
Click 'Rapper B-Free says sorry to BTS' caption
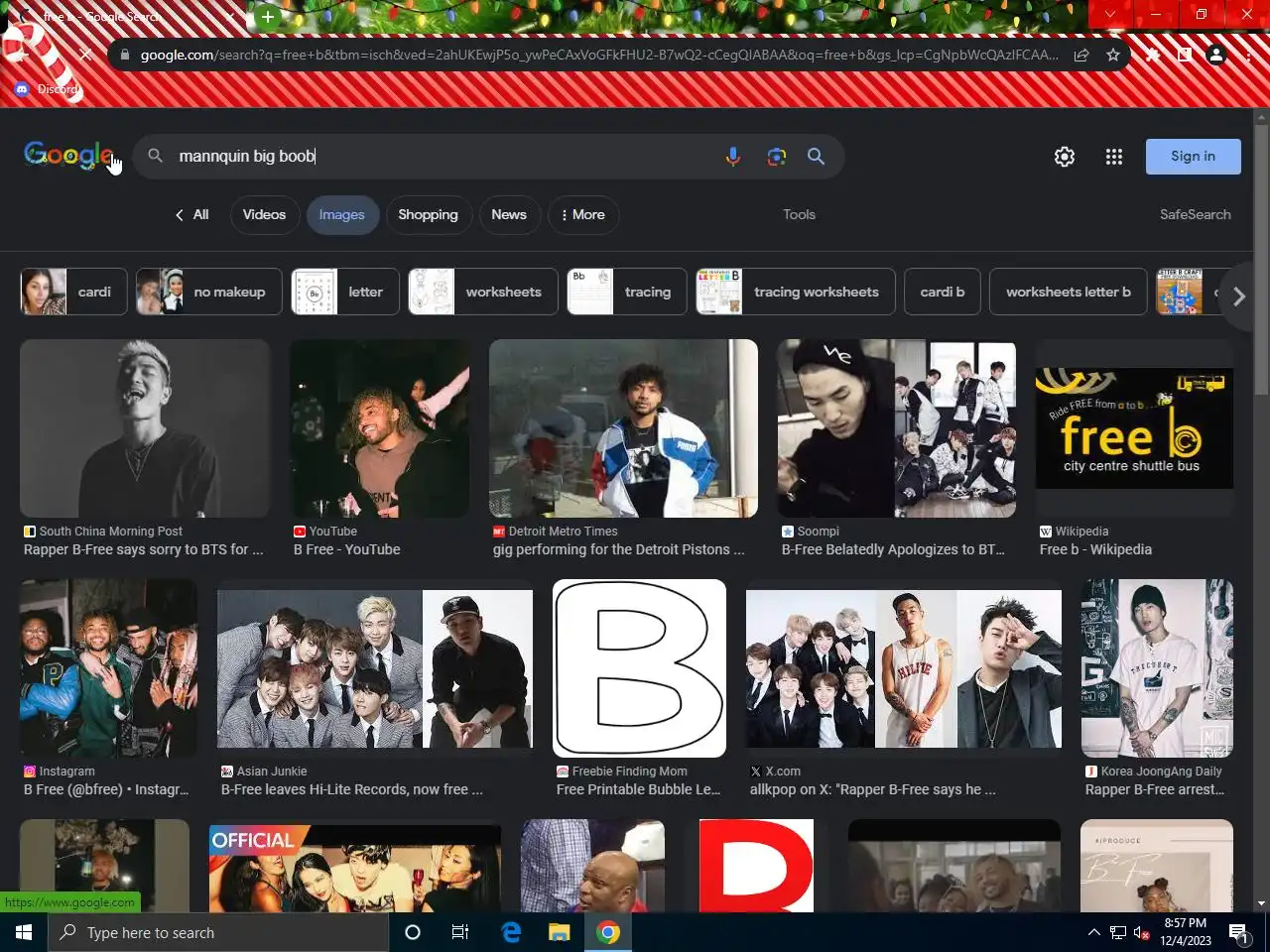pos(144,549)
